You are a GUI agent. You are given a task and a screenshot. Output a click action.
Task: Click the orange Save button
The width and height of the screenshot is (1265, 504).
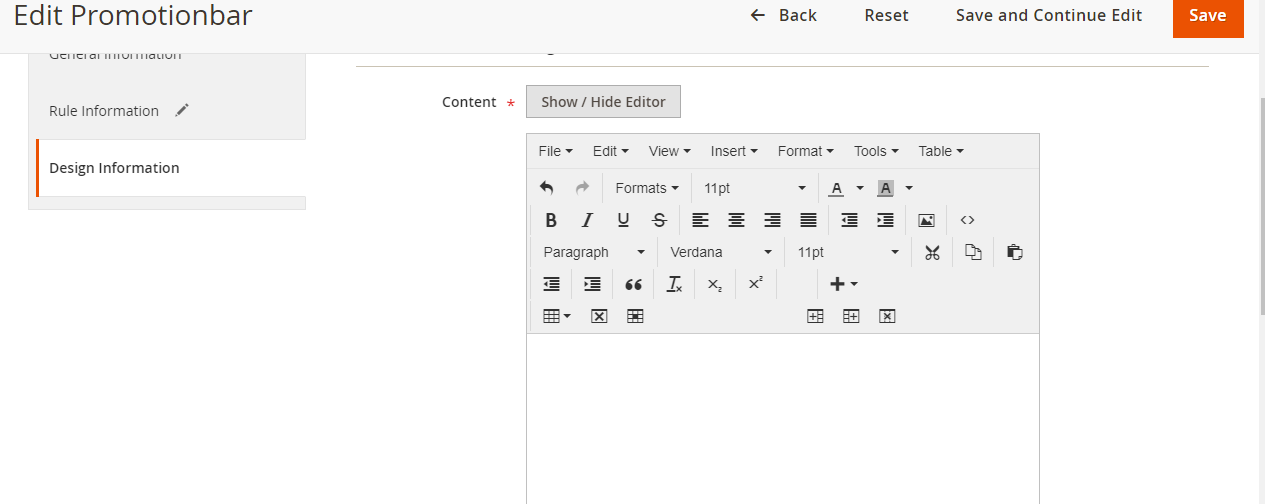pyautogui.click(x=1207, y=16)
